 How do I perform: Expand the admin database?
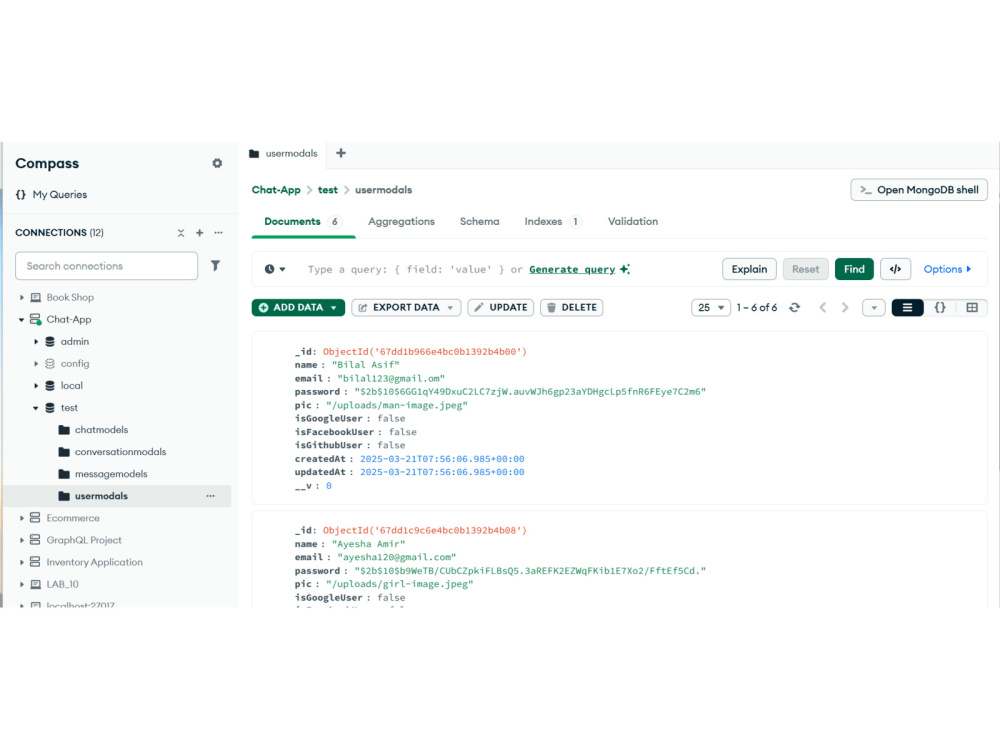(x=36, y=342)
